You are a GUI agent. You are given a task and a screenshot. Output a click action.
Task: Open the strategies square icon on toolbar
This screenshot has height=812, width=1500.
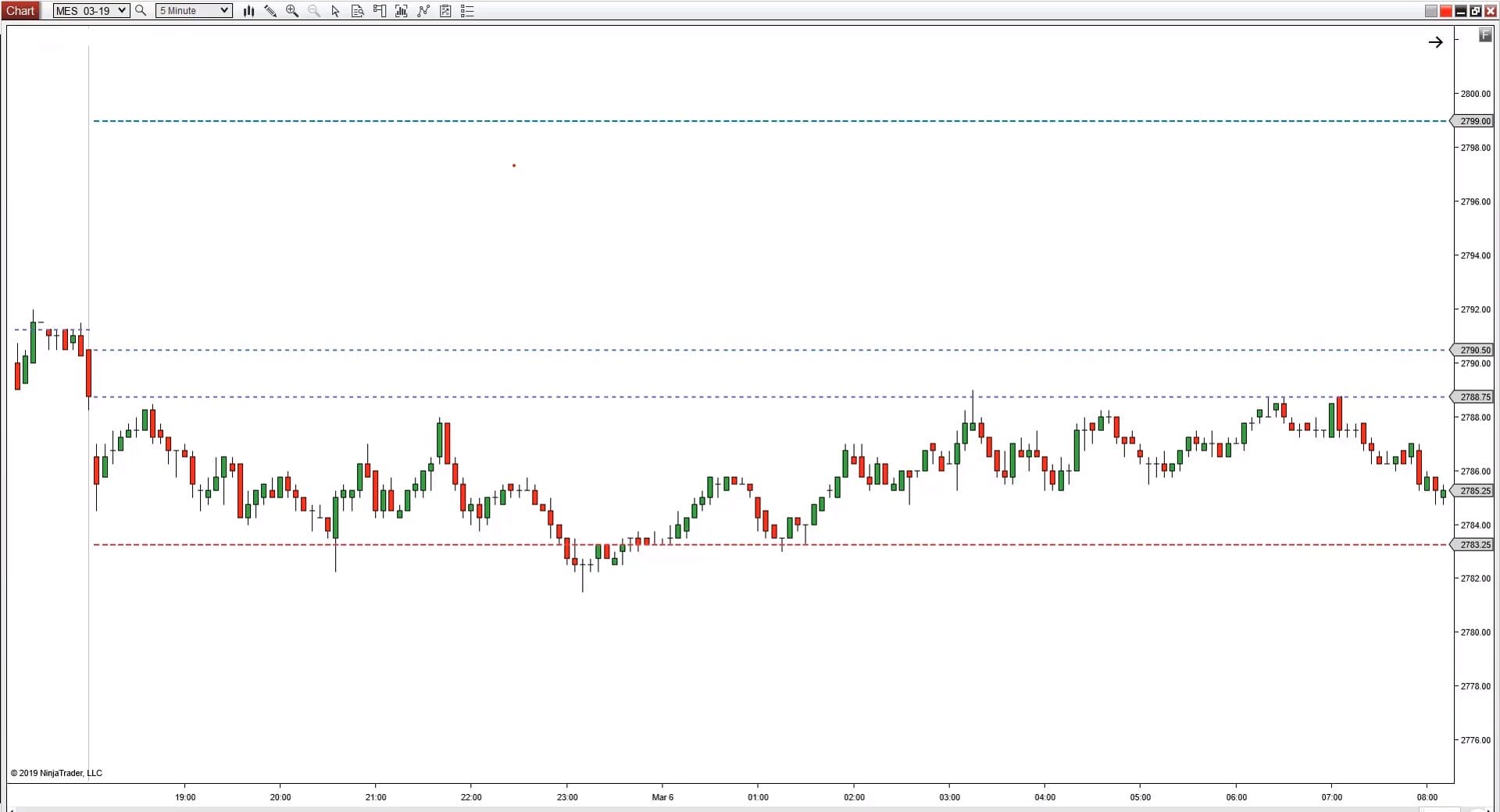coord(445,11)
